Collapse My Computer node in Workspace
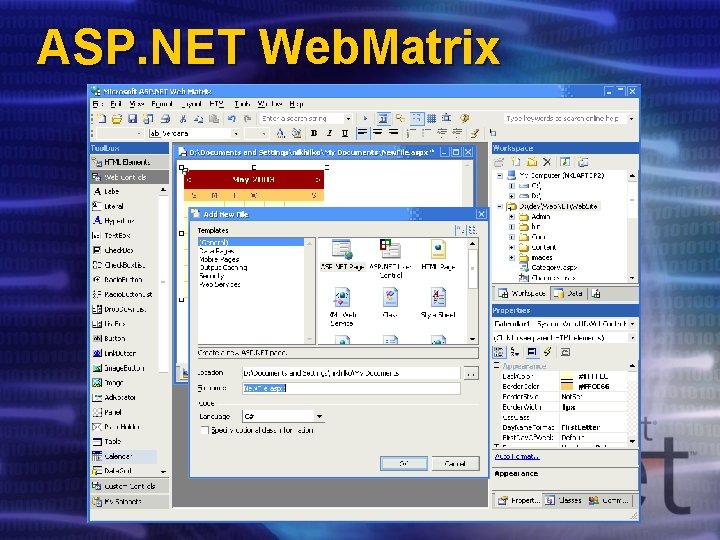The width and height of the screenshot is (720, 540). (500, 175)
